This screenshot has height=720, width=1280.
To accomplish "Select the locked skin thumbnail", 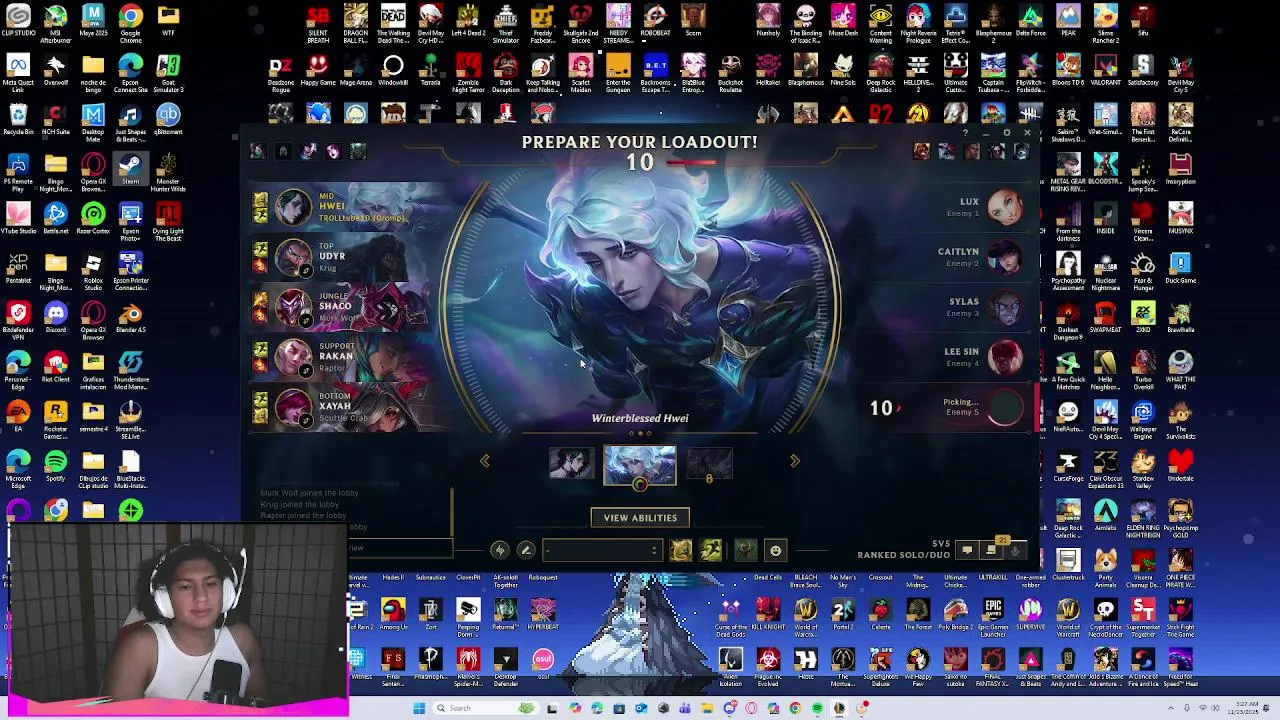I will point(709,464).
